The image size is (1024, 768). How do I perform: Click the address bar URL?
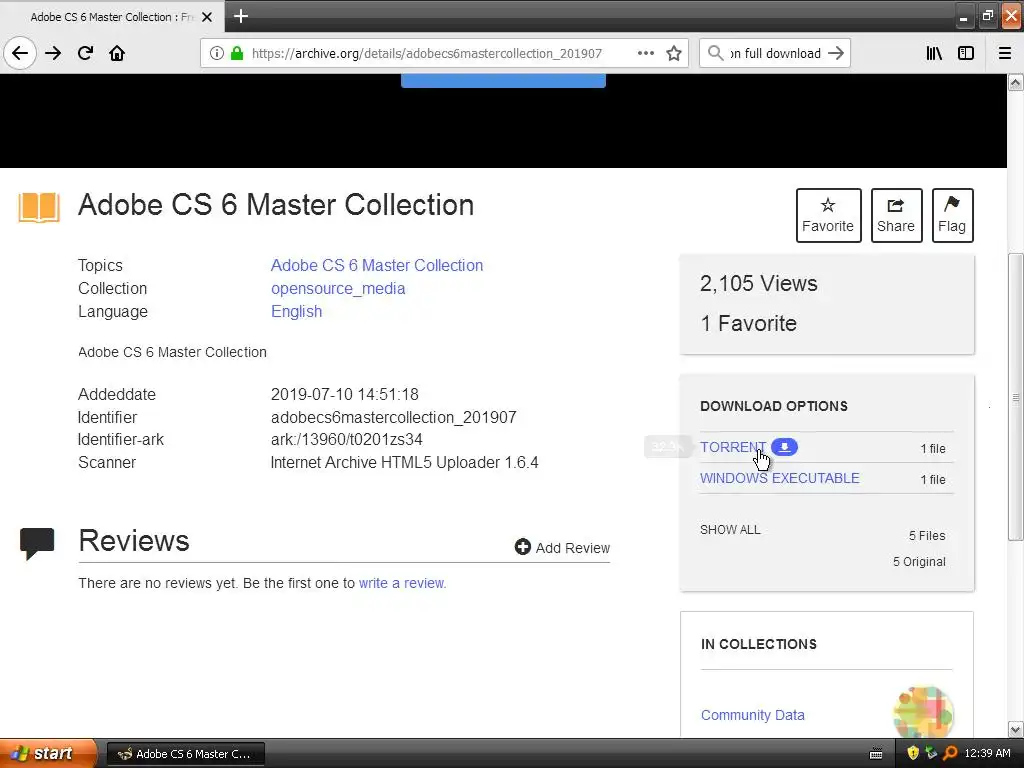426,53
